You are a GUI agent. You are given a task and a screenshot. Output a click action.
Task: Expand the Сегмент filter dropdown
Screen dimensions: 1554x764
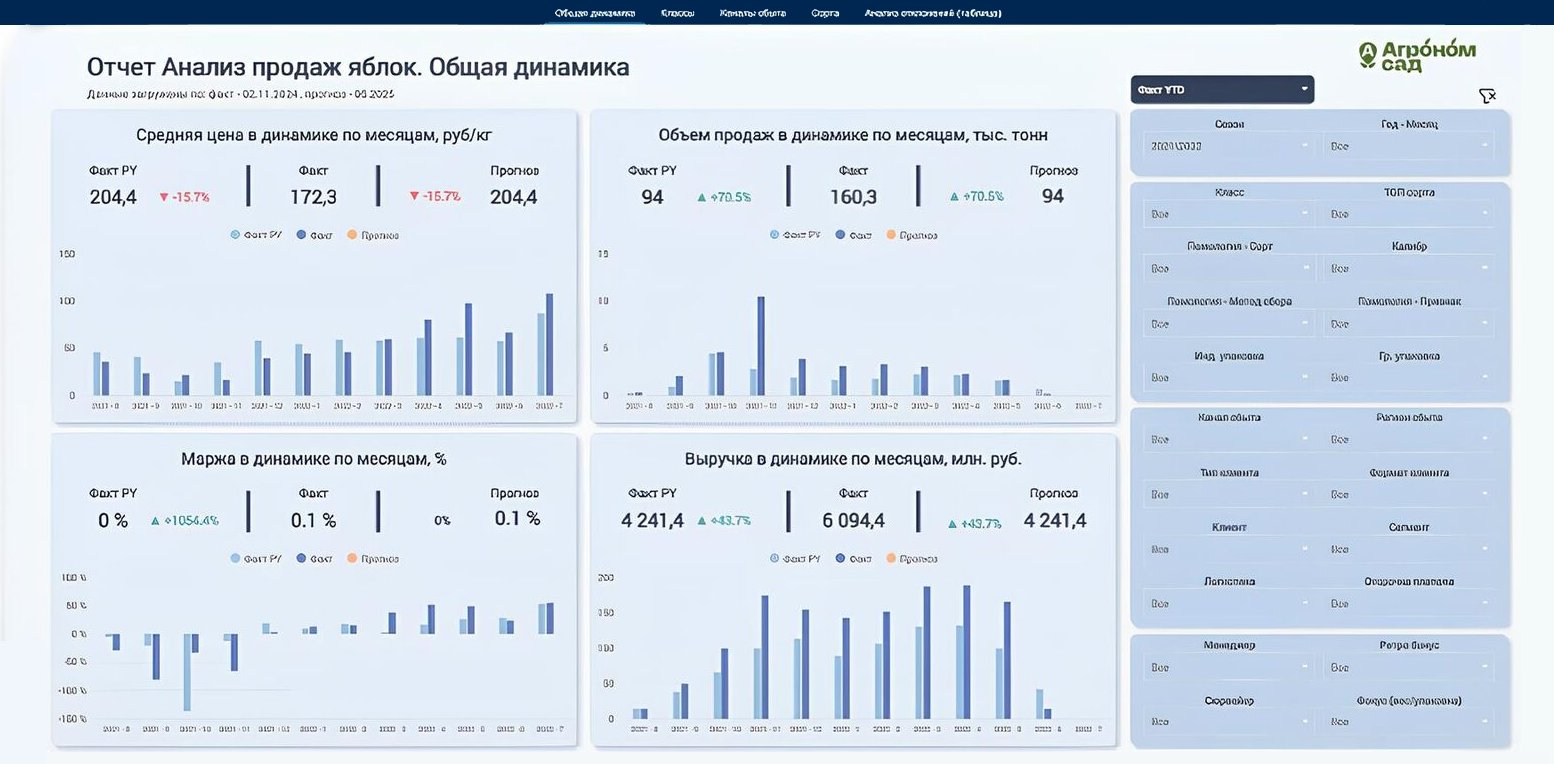pyautogui.click(x=1408, y=550)
